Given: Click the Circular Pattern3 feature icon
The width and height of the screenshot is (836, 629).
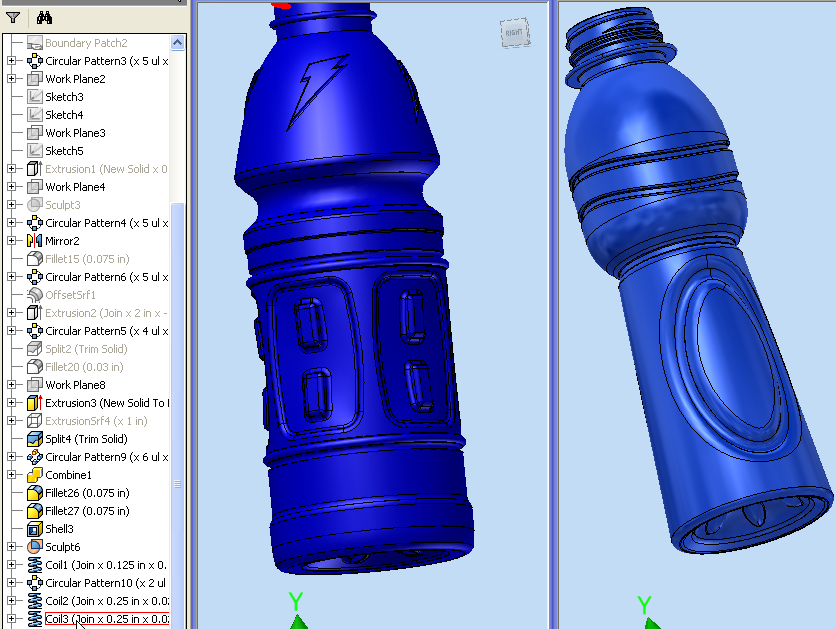Looking at the screenshot, I should click(x=35, y=61).
